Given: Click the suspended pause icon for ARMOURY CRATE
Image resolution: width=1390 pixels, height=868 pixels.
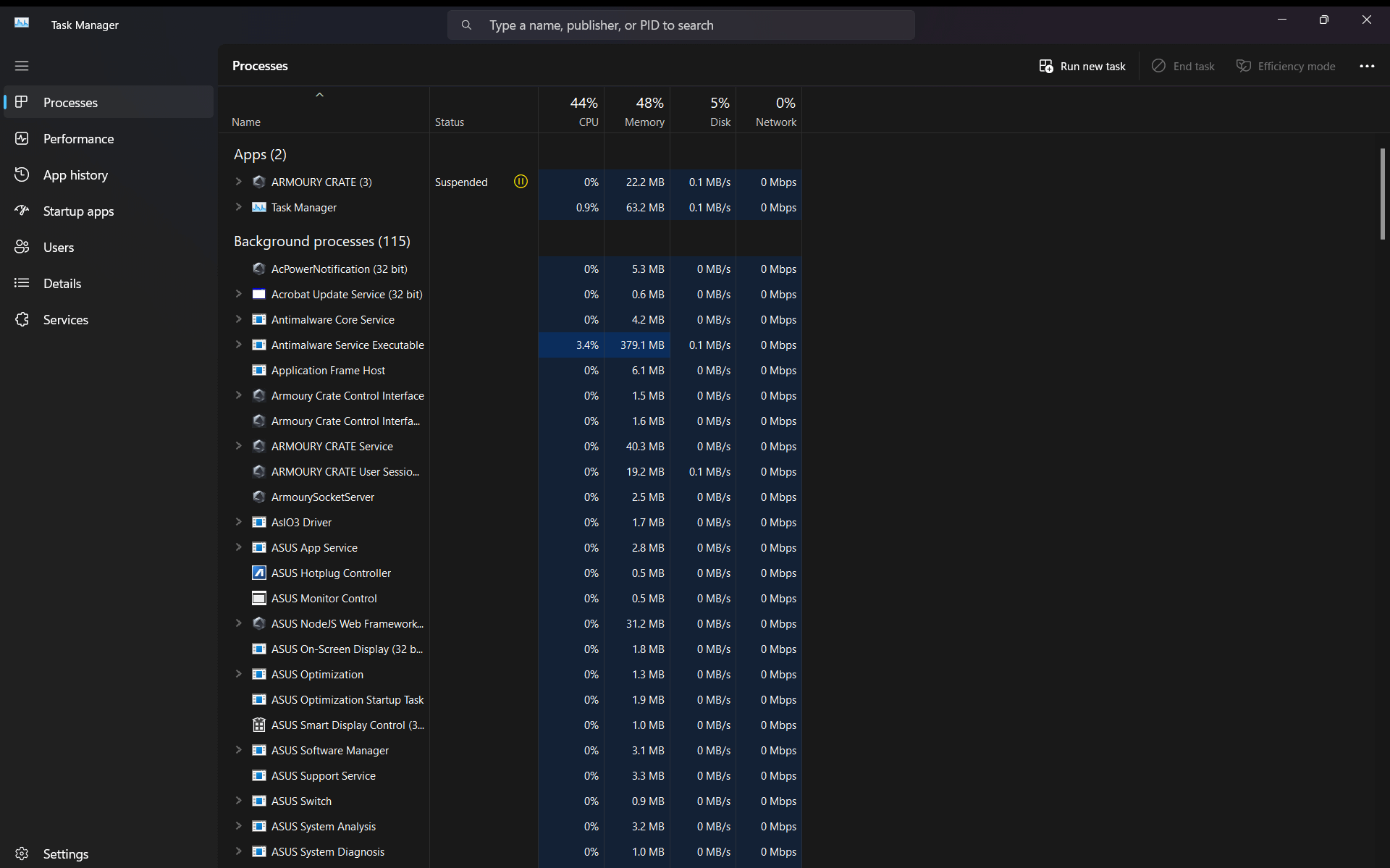Looking at the screenshot, I should (x=521, y=182).
